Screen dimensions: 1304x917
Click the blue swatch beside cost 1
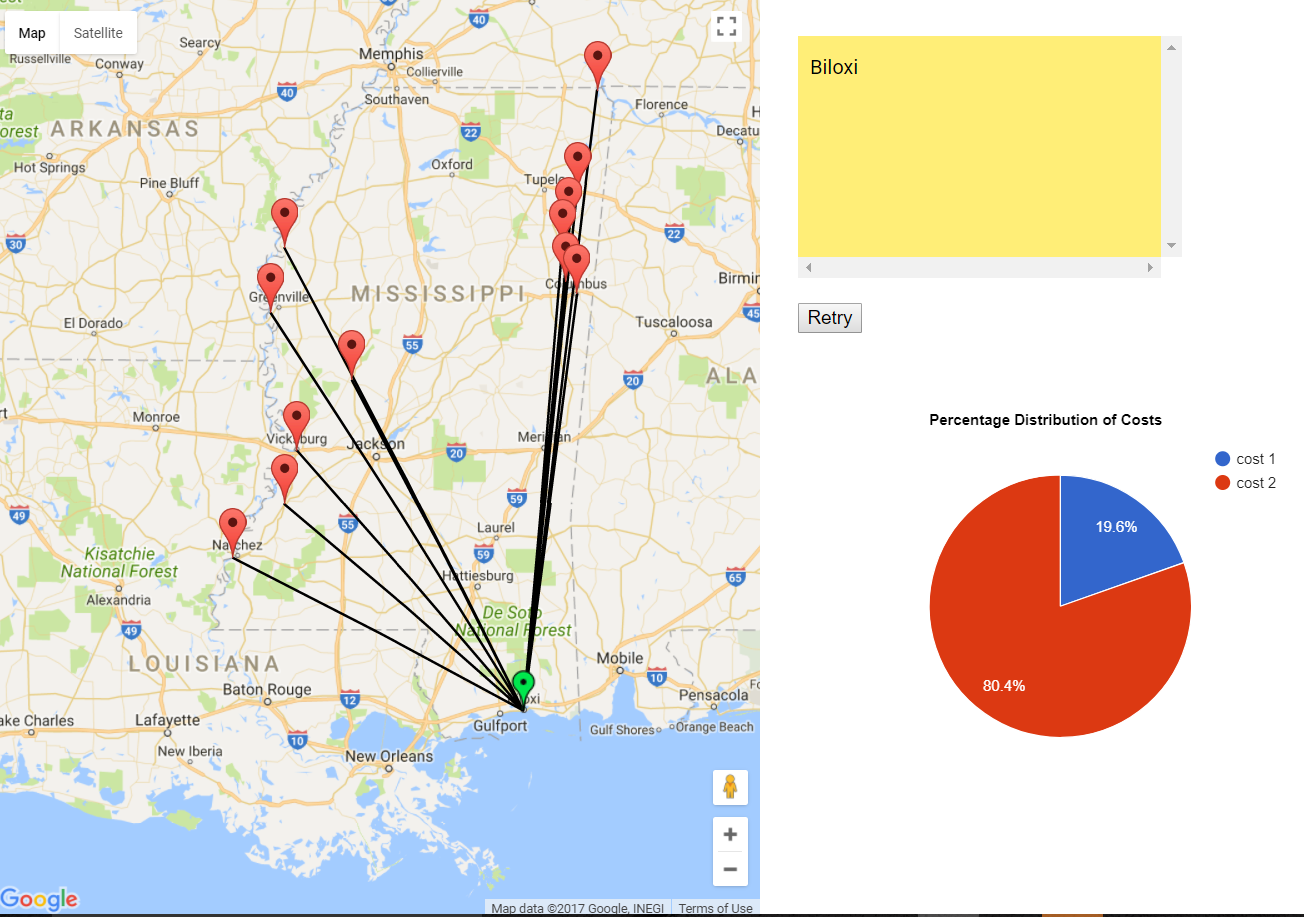(x=1222, y=458)
